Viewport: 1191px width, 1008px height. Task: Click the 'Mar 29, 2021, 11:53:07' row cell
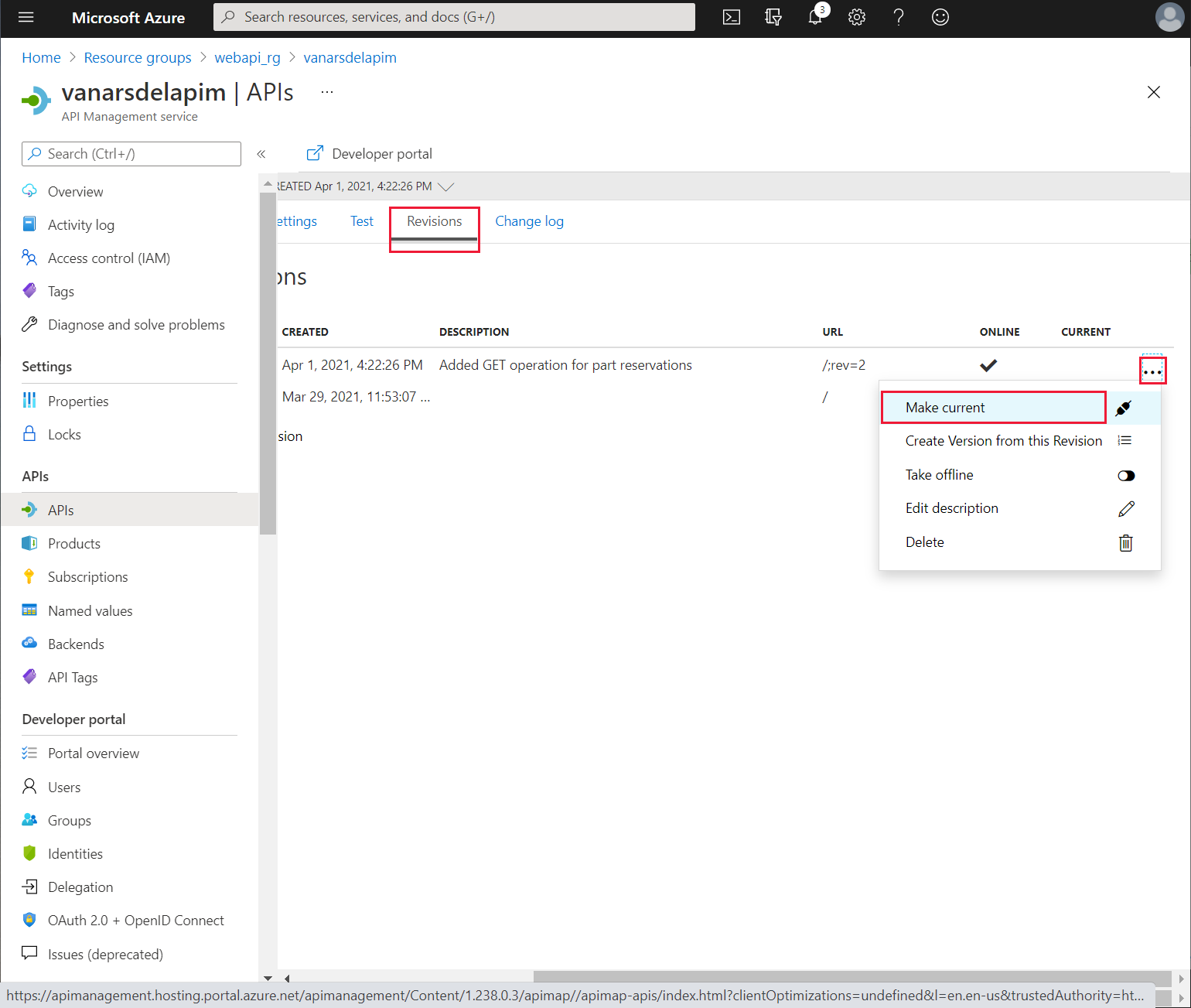(x=356, y=397)
